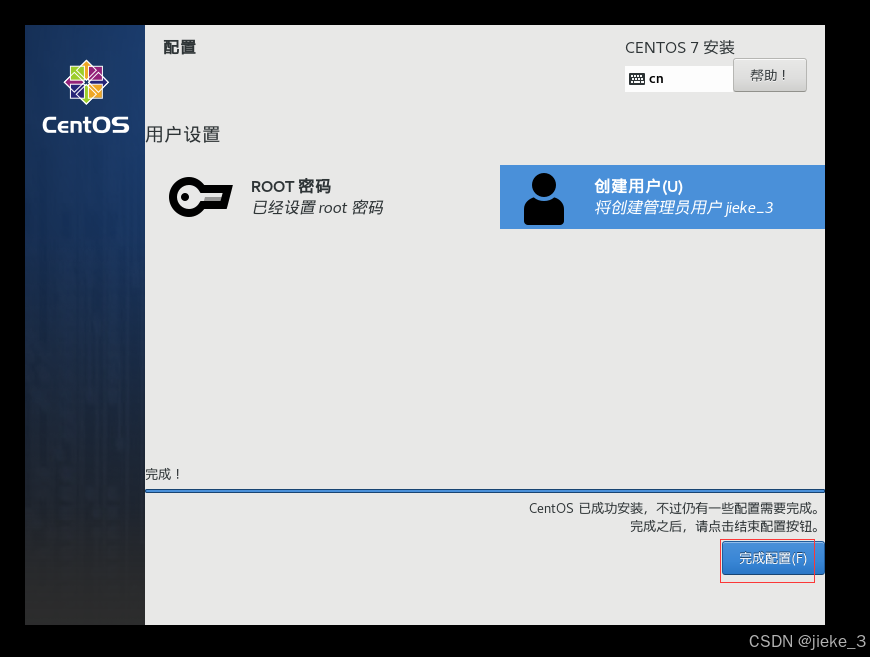The image size is (870, 657).
Task: Click the ROOT password key icon
Action: click(x=200, y=197)
